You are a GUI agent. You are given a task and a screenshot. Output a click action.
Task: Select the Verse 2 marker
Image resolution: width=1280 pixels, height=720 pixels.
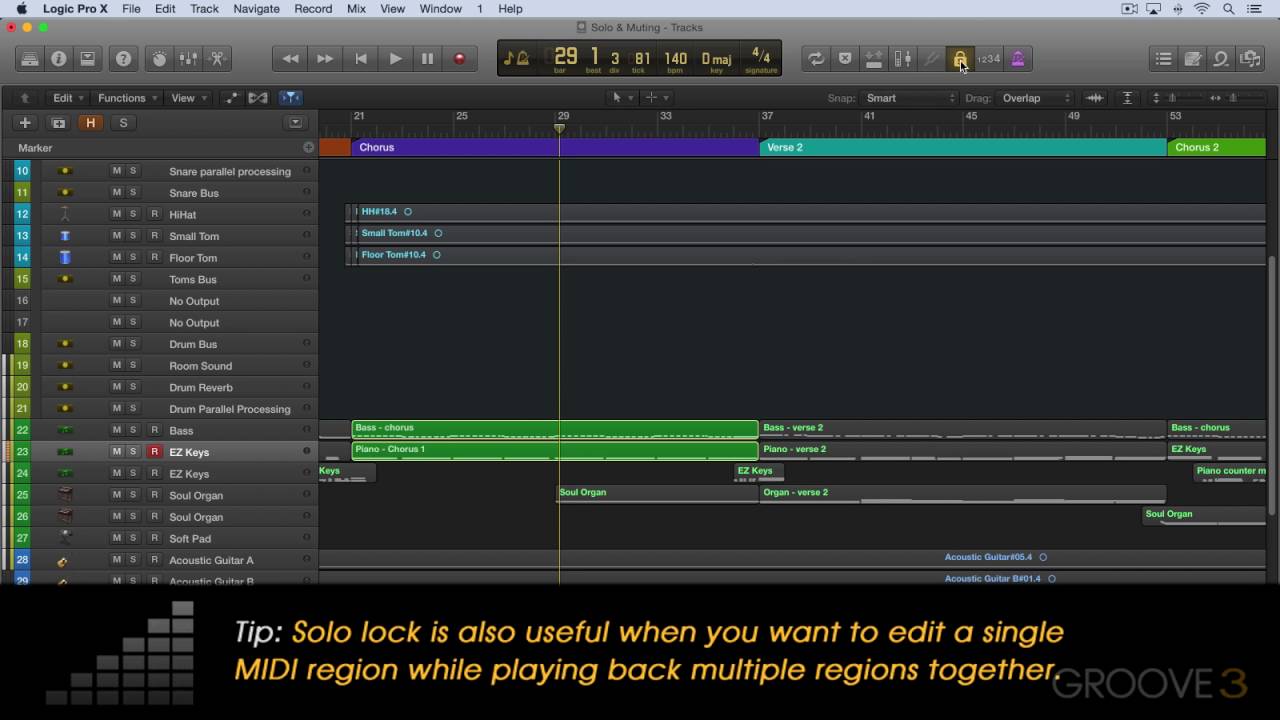962,147
